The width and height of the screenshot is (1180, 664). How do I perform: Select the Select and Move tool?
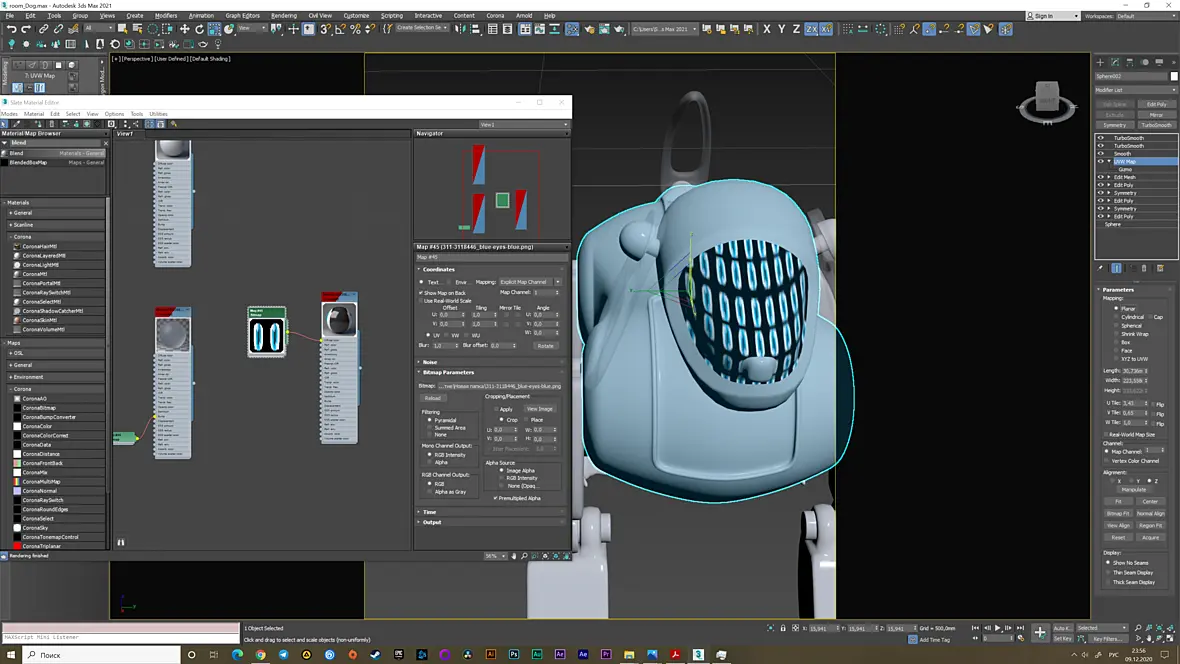(x=184, y=29)
